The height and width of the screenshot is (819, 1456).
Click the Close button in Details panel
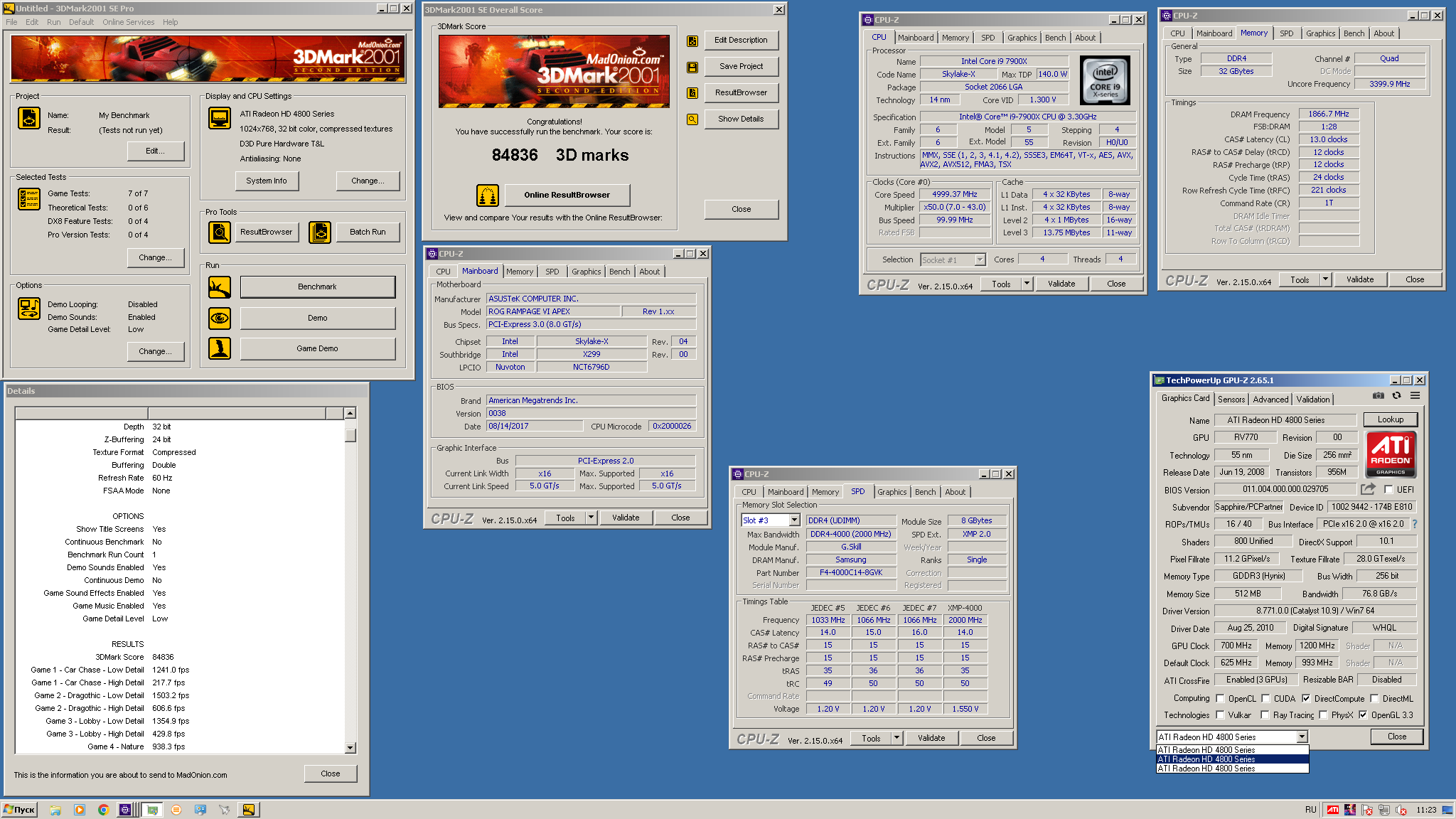pyautogui.click(x=331, y=773)
